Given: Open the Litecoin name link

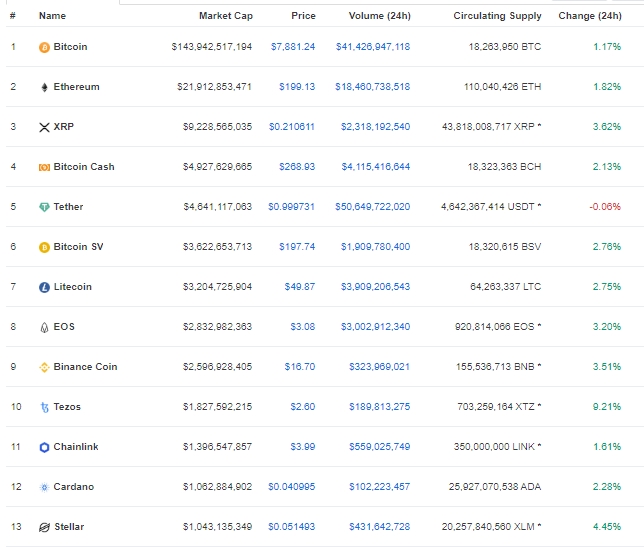Looking at the screenshot, I should pos(73,287).
